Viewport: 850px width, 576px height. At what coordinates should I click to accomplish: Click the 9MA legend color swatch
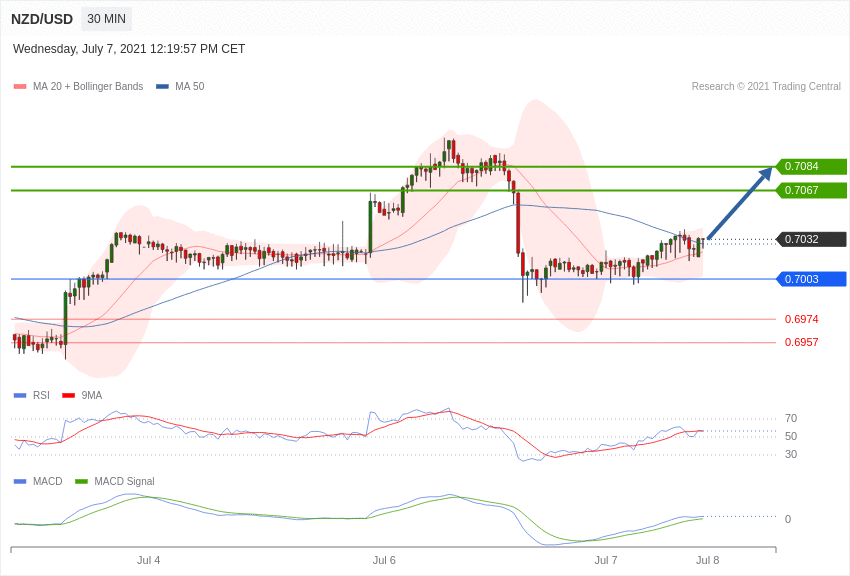pyautogui.click(x=68, y=396)
